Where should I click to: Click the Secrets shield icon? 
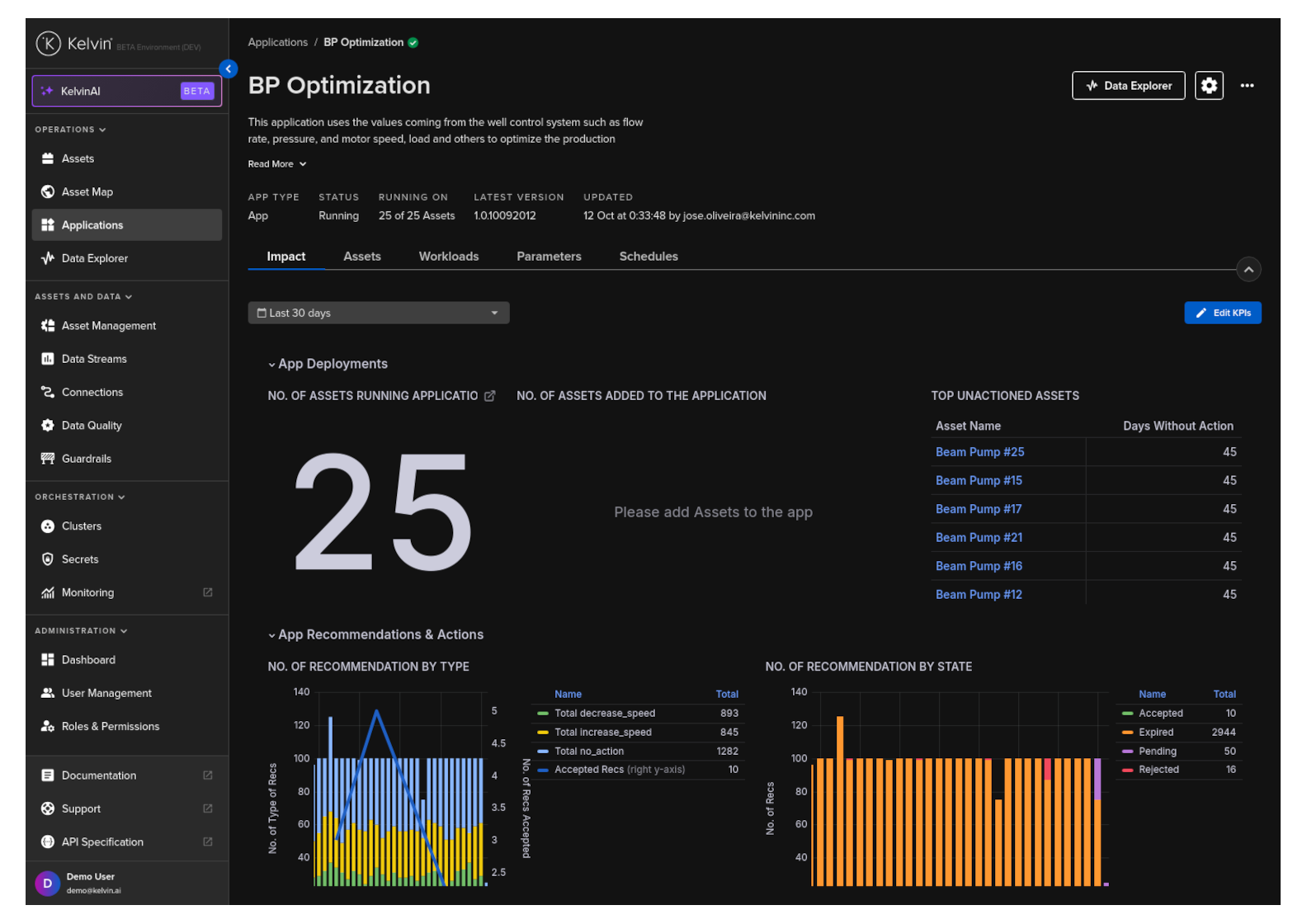[48, 559]
